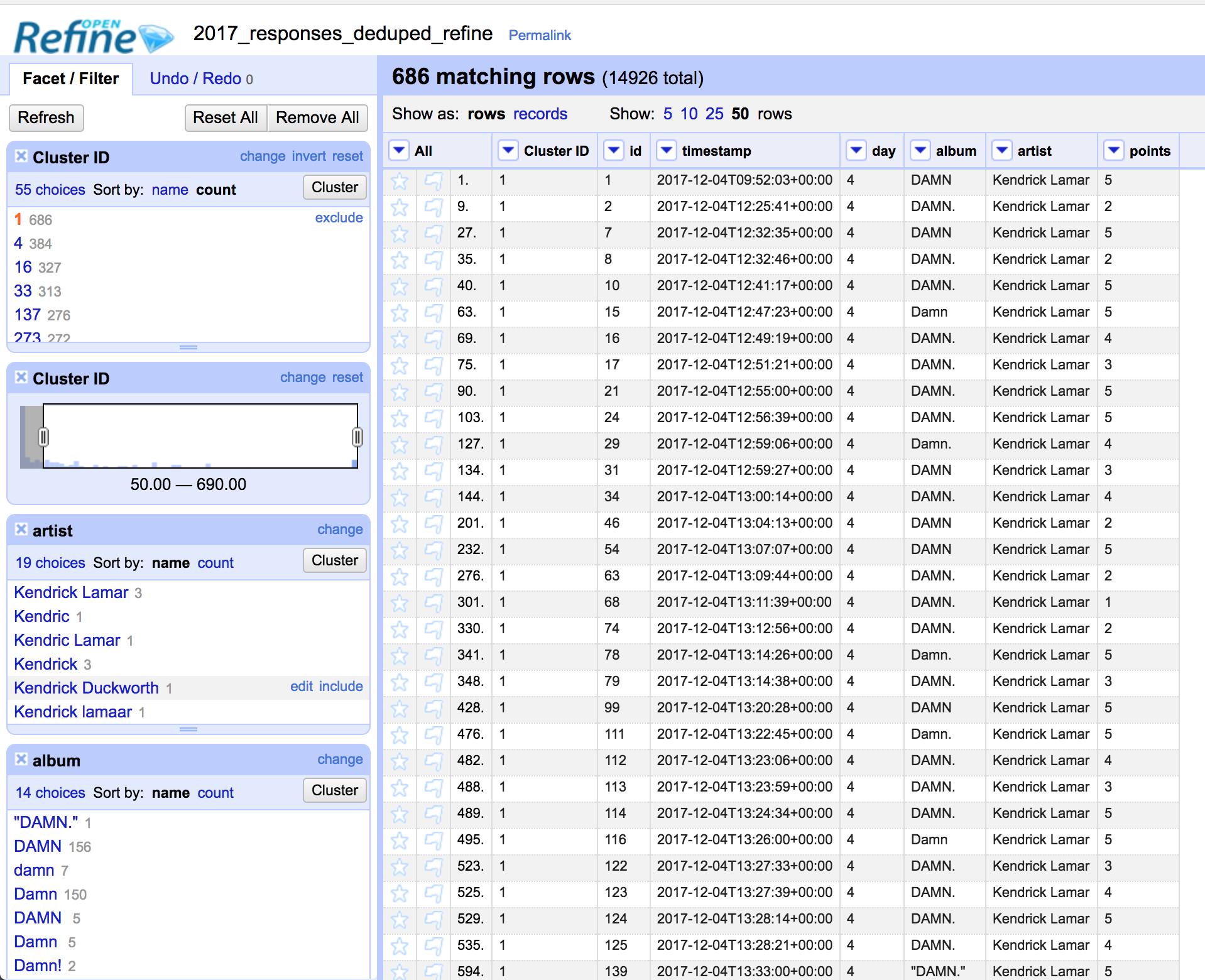Open the artist column dropdown
This screenshot has width=1205, height=980.
pyautogui.click(x=1002, y=151)
